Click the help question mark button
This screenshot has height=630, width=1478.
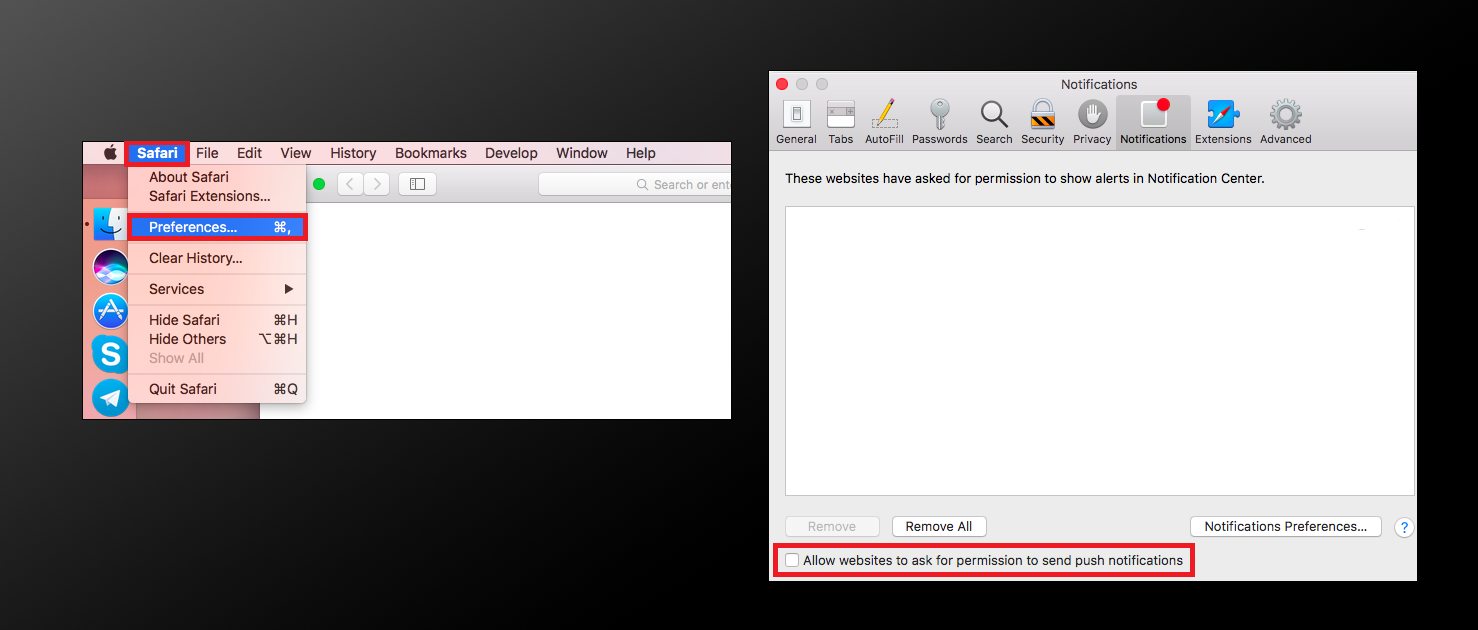pyautogui.click(x=1404, y=527)
